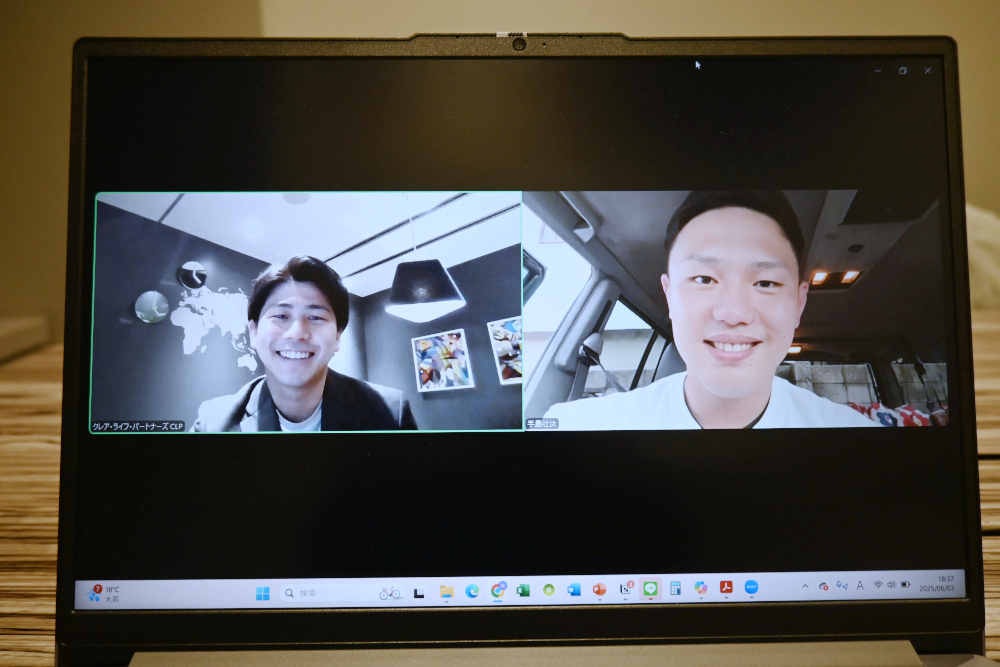Click the Windows Start button
This screenshot has width=1000, height=667.
pos(262,593)
